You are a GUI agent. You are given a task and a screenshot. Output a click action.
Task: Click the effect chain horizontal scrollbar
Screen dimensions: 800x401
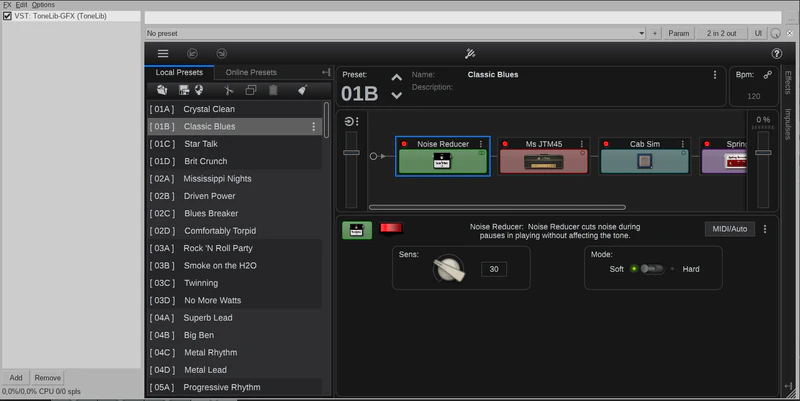[497, 207]
